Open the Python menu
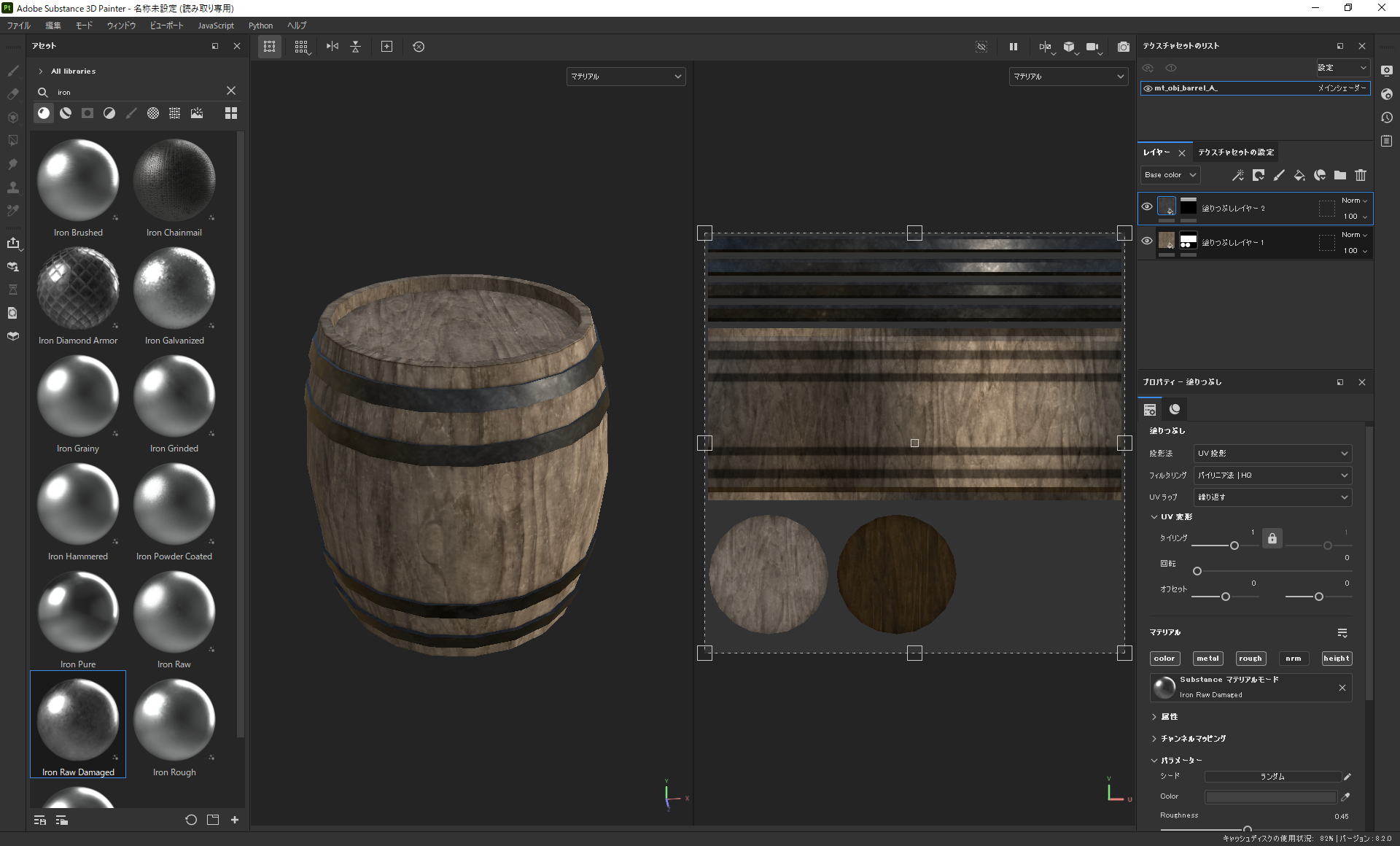Screen dimensions: 1400x846 [260, 26]
